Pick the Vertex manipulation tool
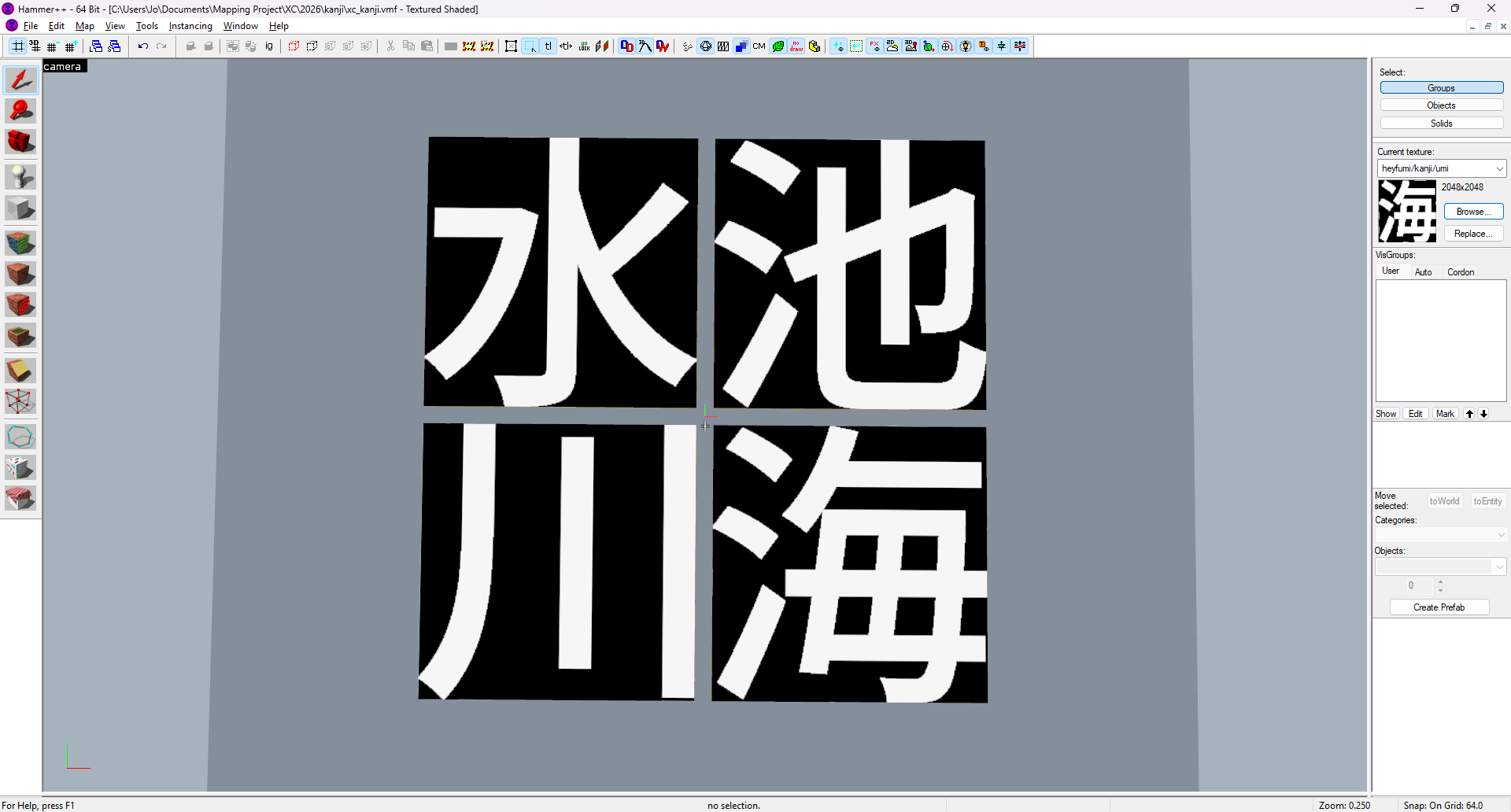Screen dimensions: 1511x812 [x=20, y=402]
